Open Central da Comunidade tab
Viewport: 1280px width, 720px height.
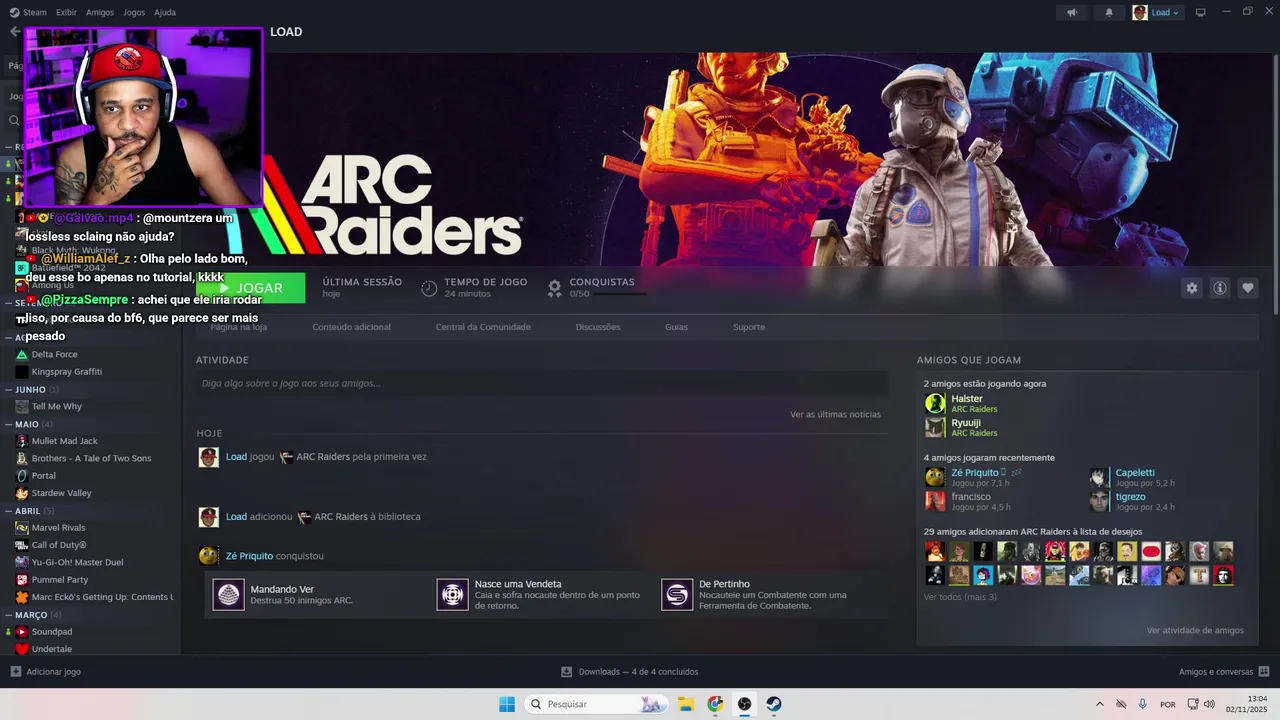(483, 327)
